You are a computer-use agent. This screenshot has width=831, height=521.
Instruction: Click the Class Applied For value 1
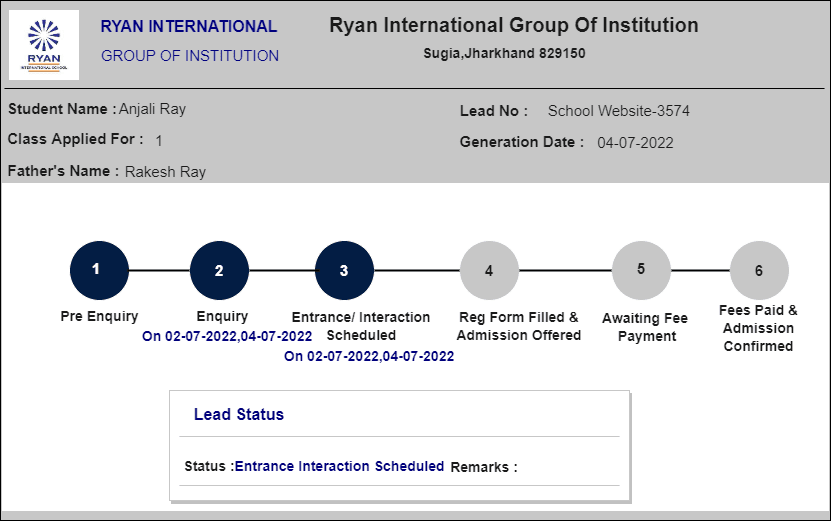tap(159, 141)
